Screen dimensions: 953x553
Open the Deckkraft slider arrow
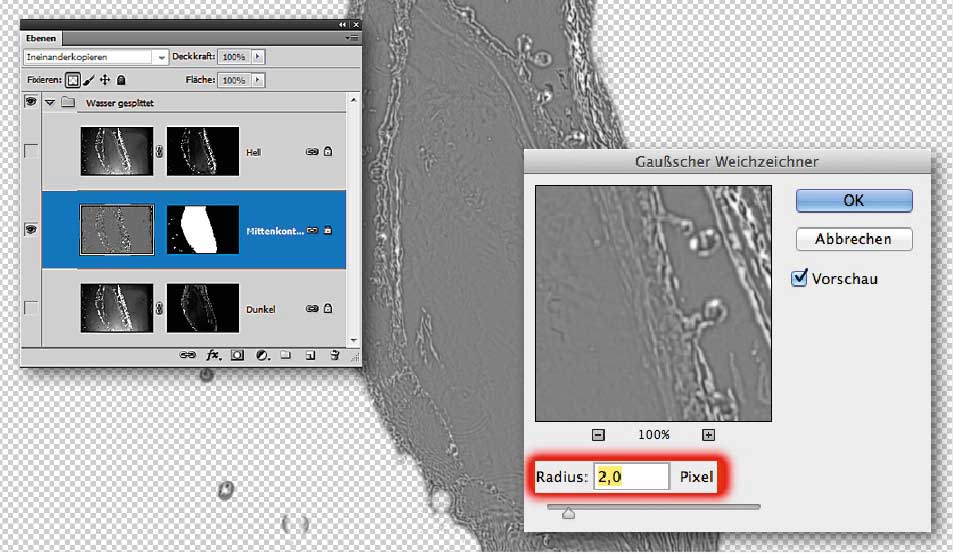[258, 57]
